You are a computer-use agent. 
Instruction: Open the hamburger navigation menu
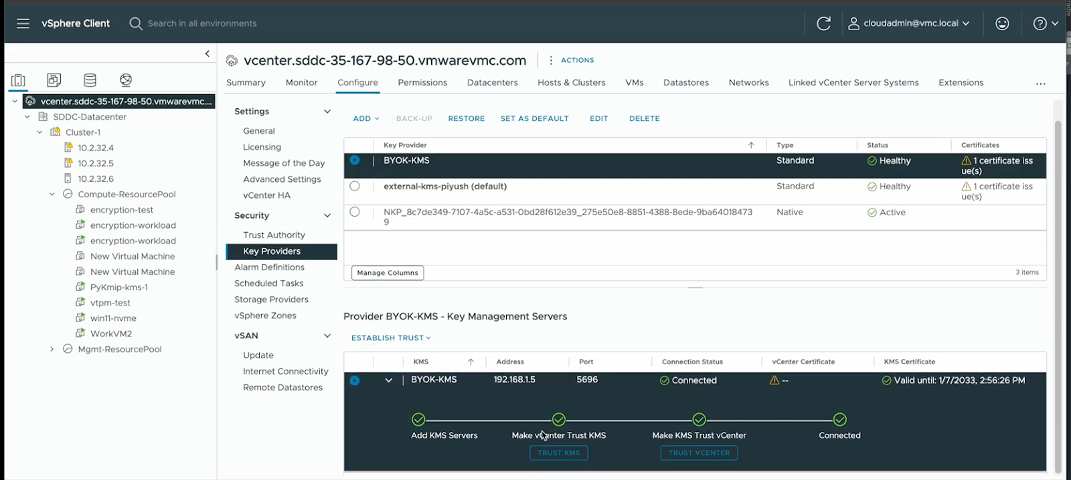(22, 23)
